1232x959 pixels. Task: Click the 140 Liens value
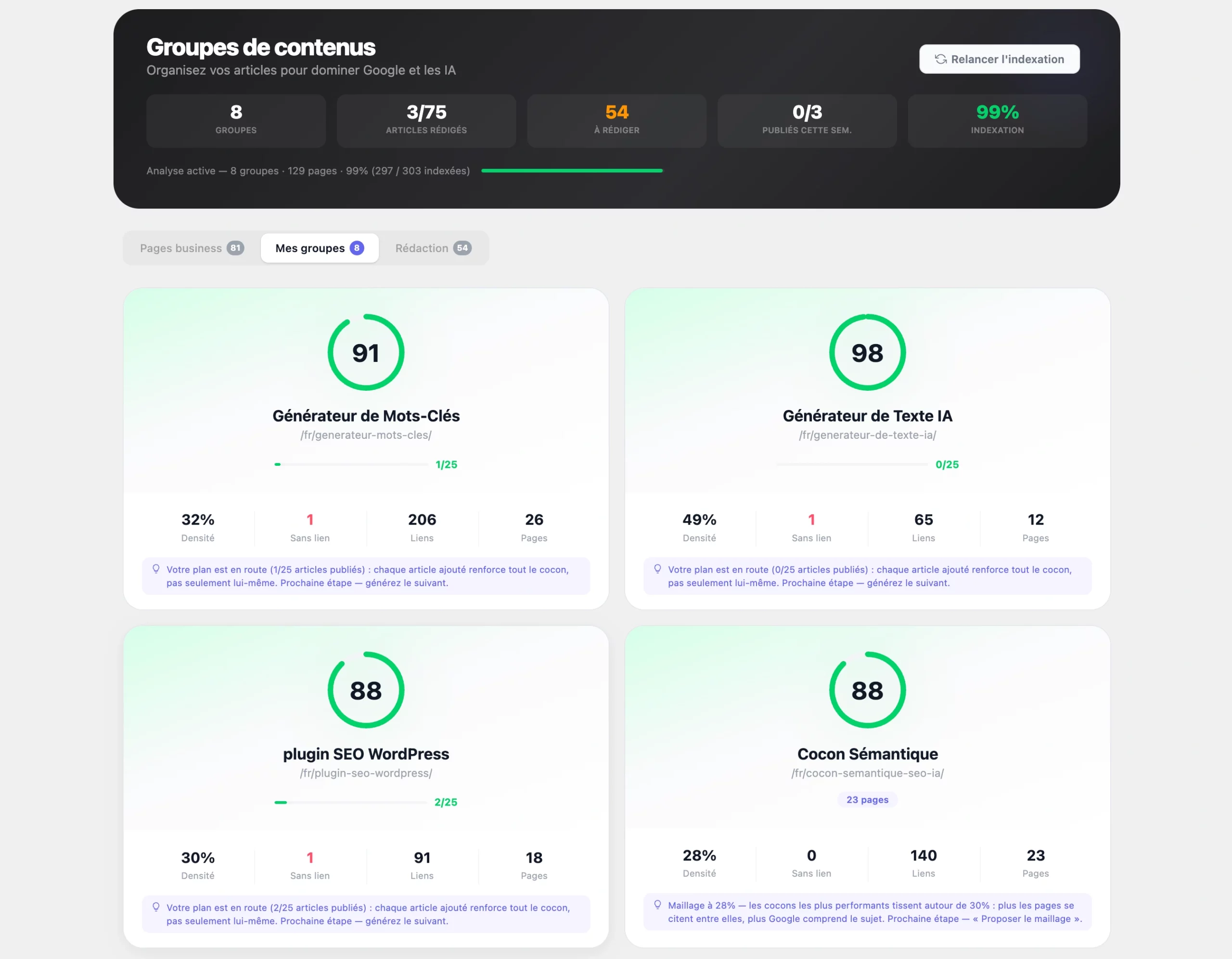click(924, 855)
